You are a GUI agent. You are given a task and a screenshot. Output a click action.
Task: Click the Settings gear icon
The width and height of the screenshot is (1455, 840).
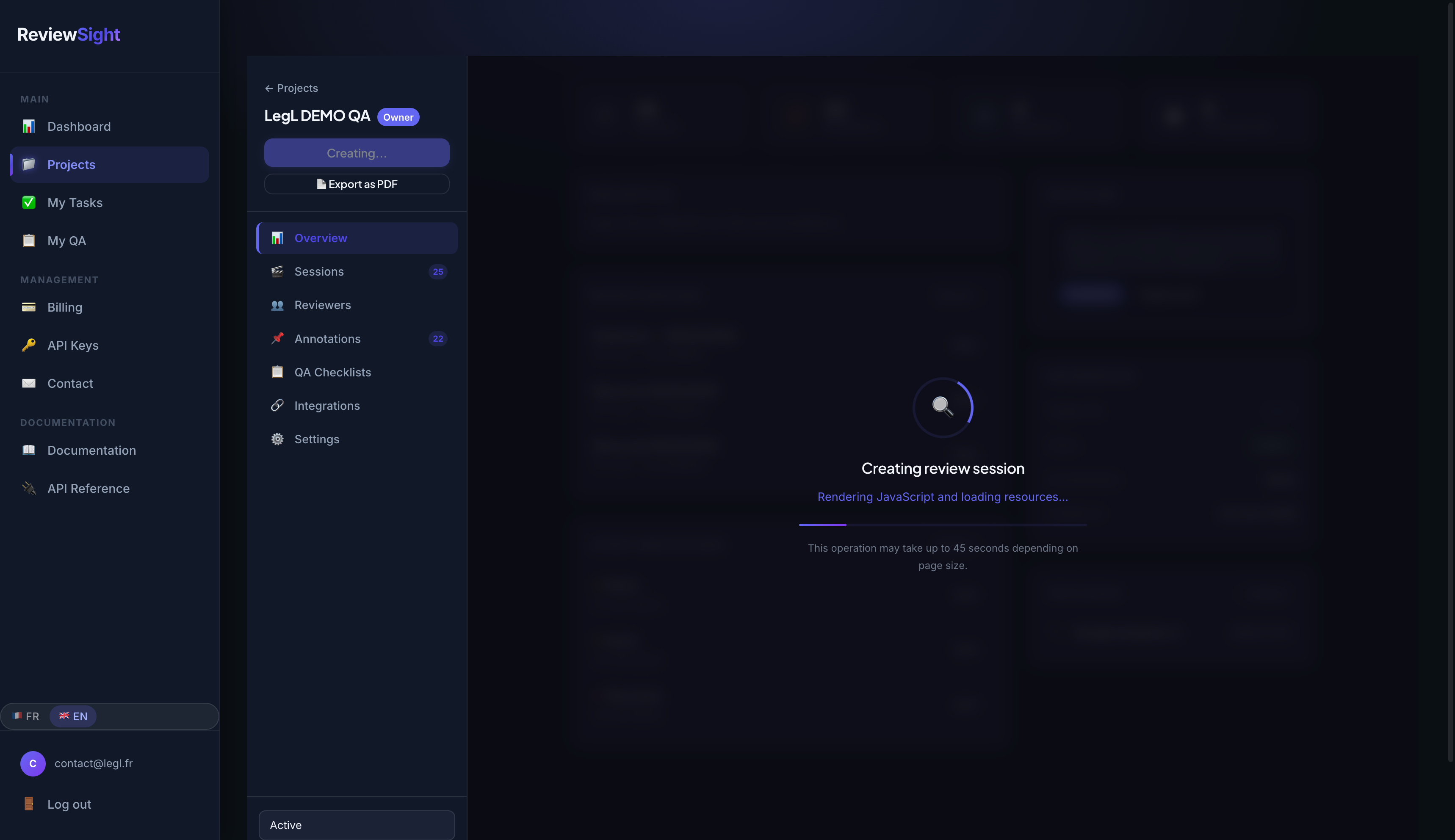point(277,439)
